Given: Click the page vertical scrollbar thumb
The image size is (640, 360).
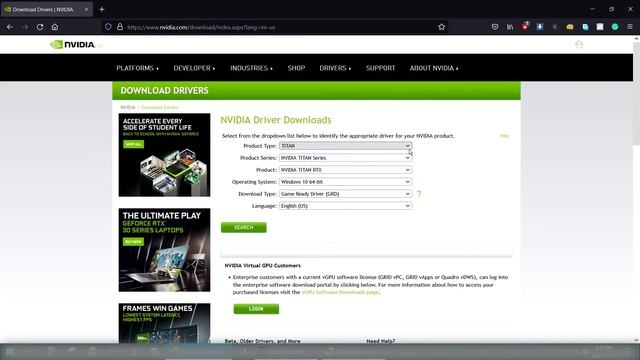Looking at the screenshot, I should point(636,93).
